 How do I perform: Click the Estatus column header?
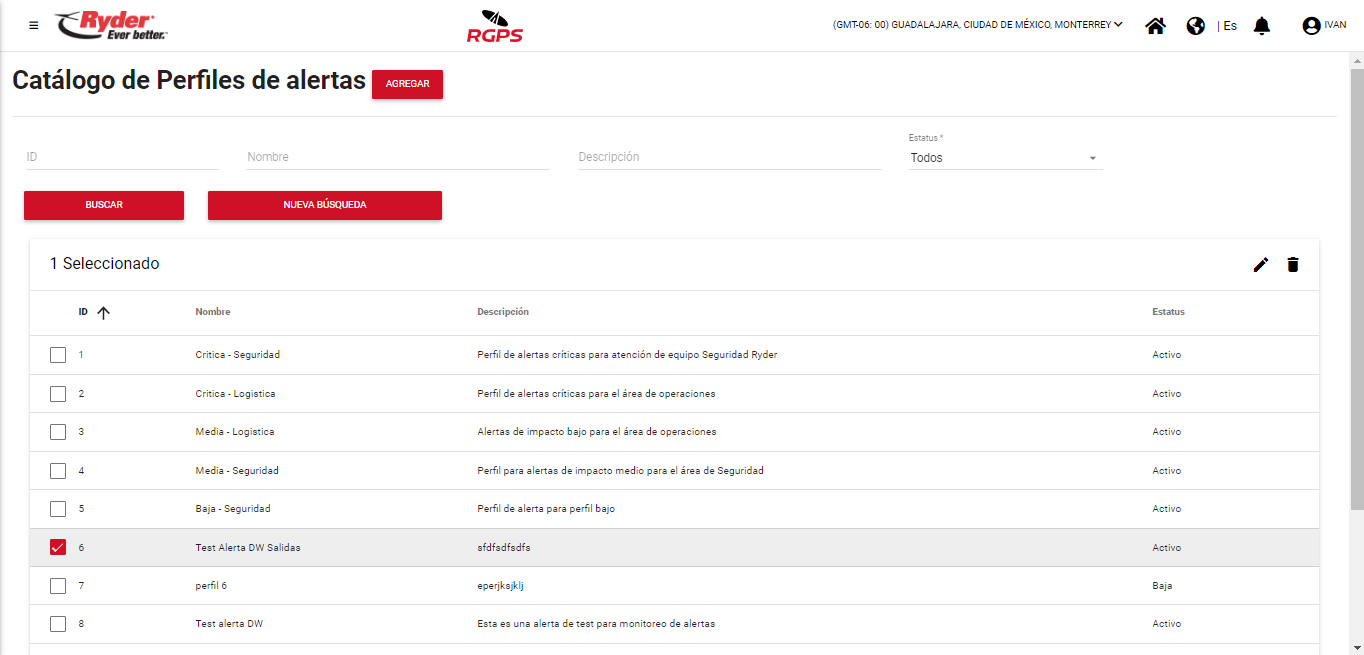click(1168, 312)
